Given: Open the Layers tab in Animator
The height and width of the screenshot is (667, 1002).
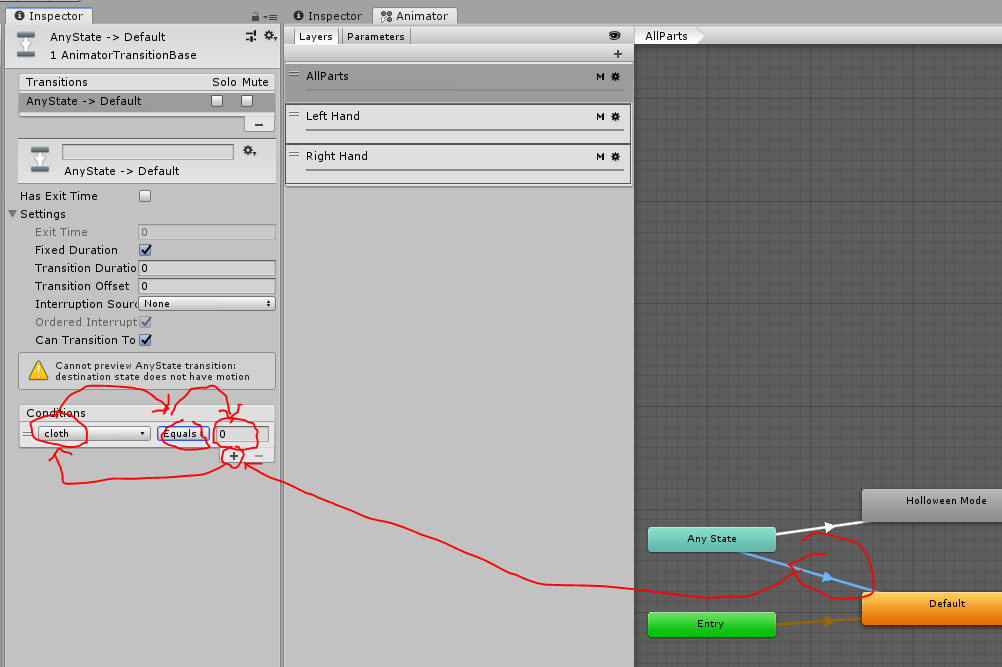Looking at the screenshot, I should pos(316,36).
